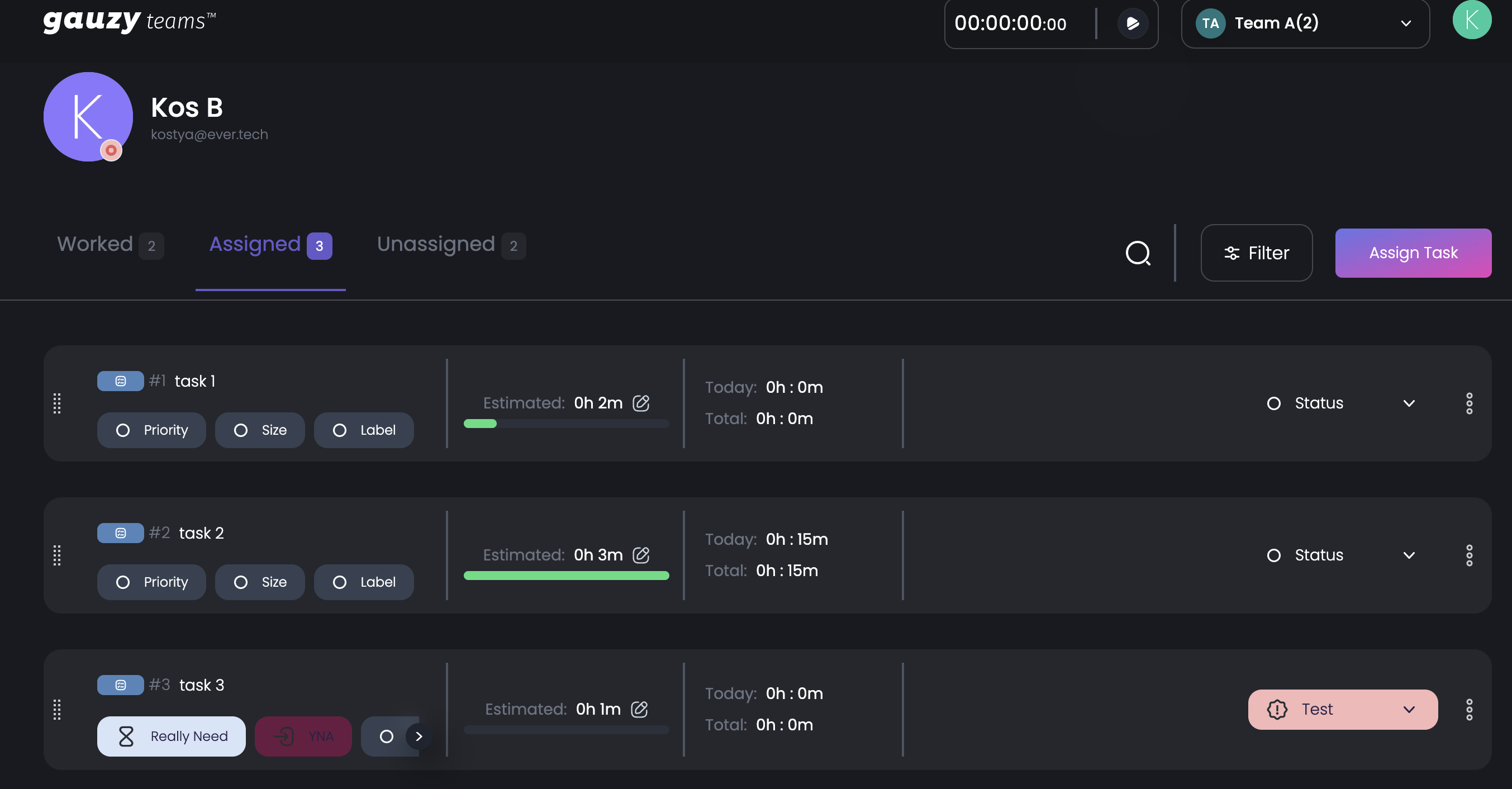This screenshot has width=1512, height=789.
Task: Click the Assign Task button
Action: click(1414, 253)
